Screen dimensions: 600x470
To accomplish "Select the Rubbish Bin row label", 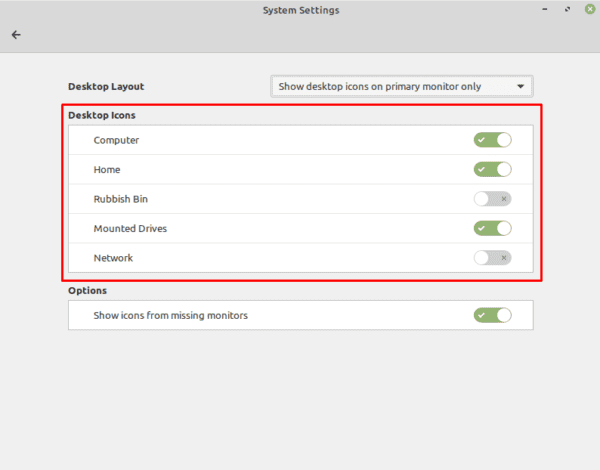I will pyautogui.click(x=121, y=199).
